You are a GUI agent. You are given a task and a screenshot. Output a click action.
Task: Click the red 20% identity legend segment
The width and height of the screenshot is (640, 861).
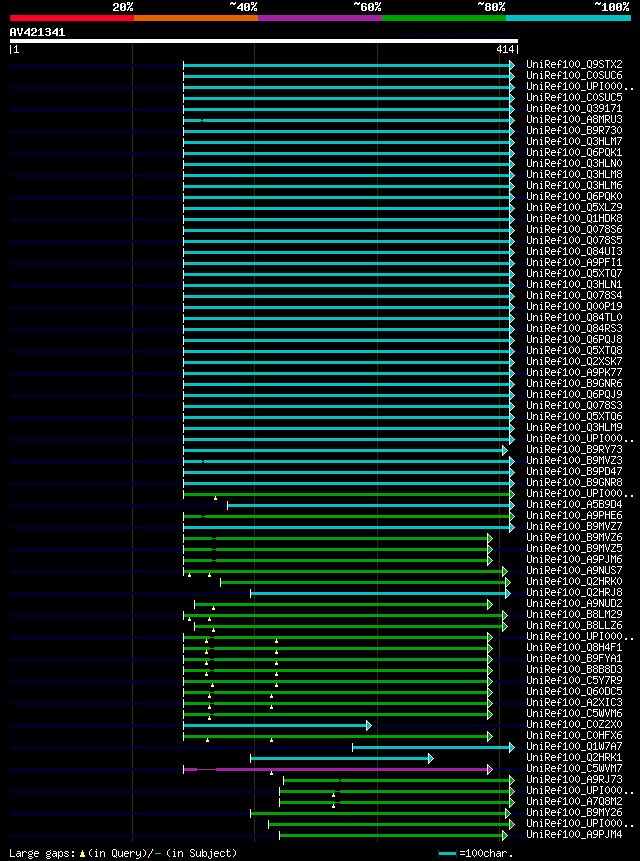[x=72, y=18]
